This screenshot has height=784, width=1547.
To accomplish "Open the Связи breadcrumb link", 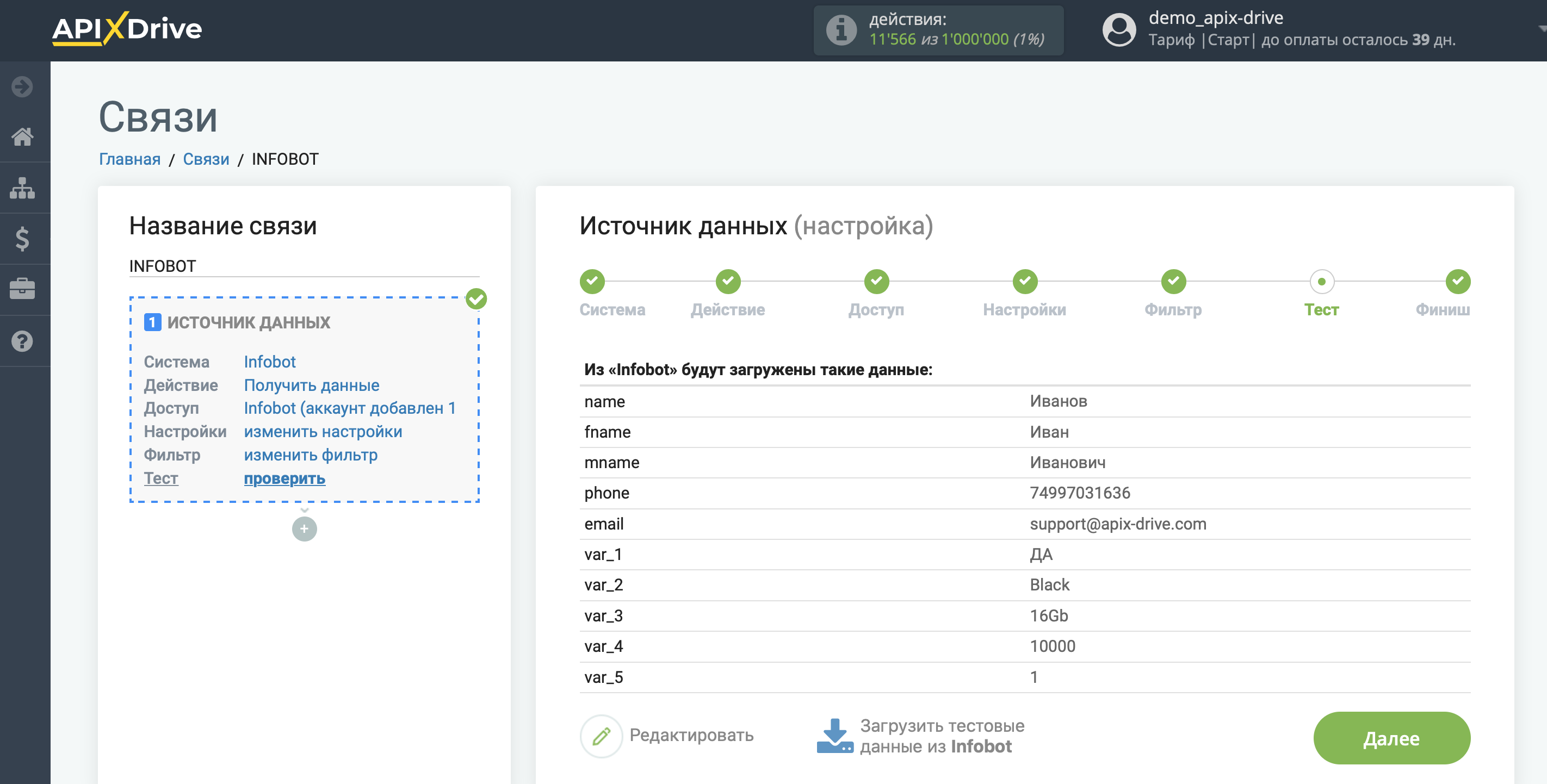I will 206,159.
